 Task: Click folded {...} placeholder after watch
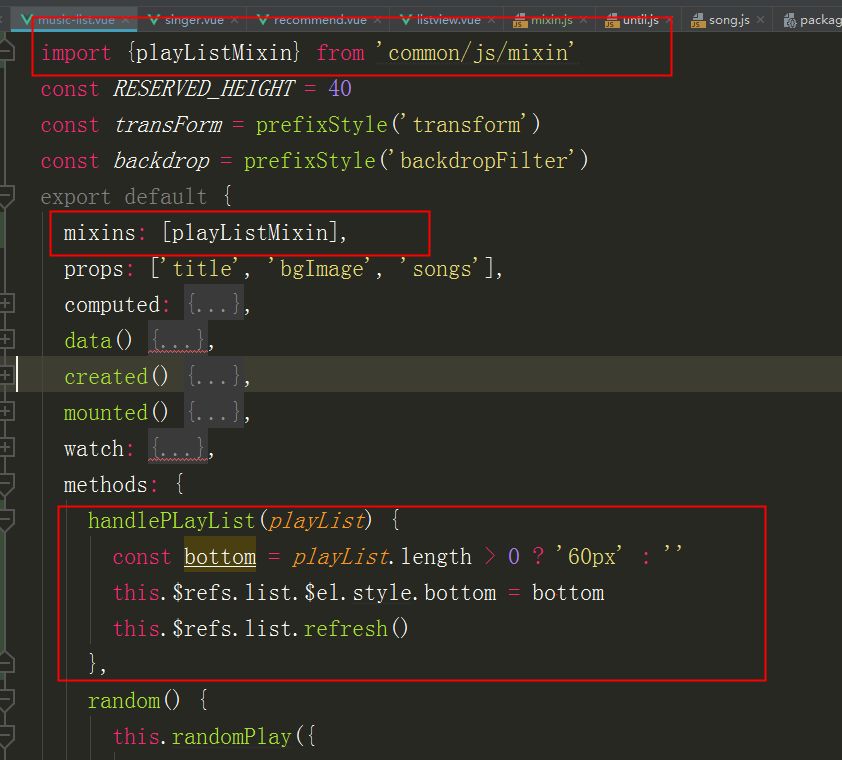(178, 448)
